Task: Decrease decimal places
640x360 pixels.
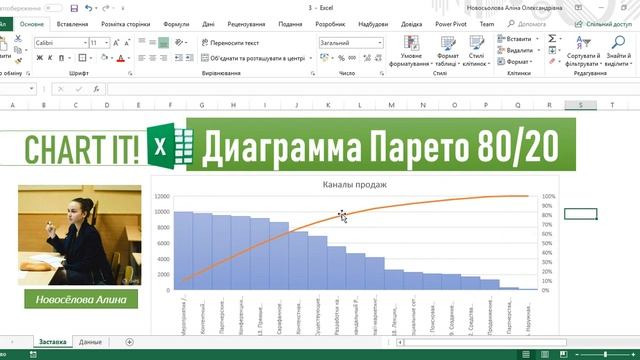Action: coord(378,58)
